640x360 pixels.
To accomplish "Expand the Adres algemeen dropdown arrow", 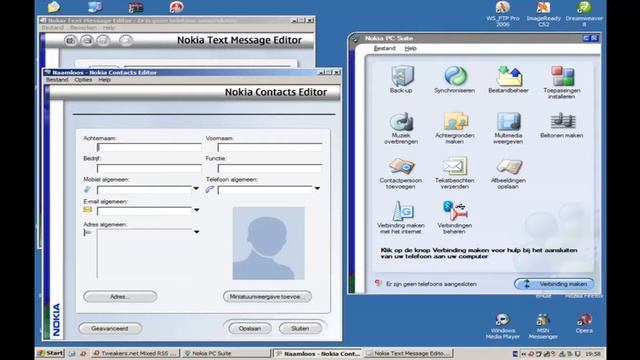I will pos(196,232).
